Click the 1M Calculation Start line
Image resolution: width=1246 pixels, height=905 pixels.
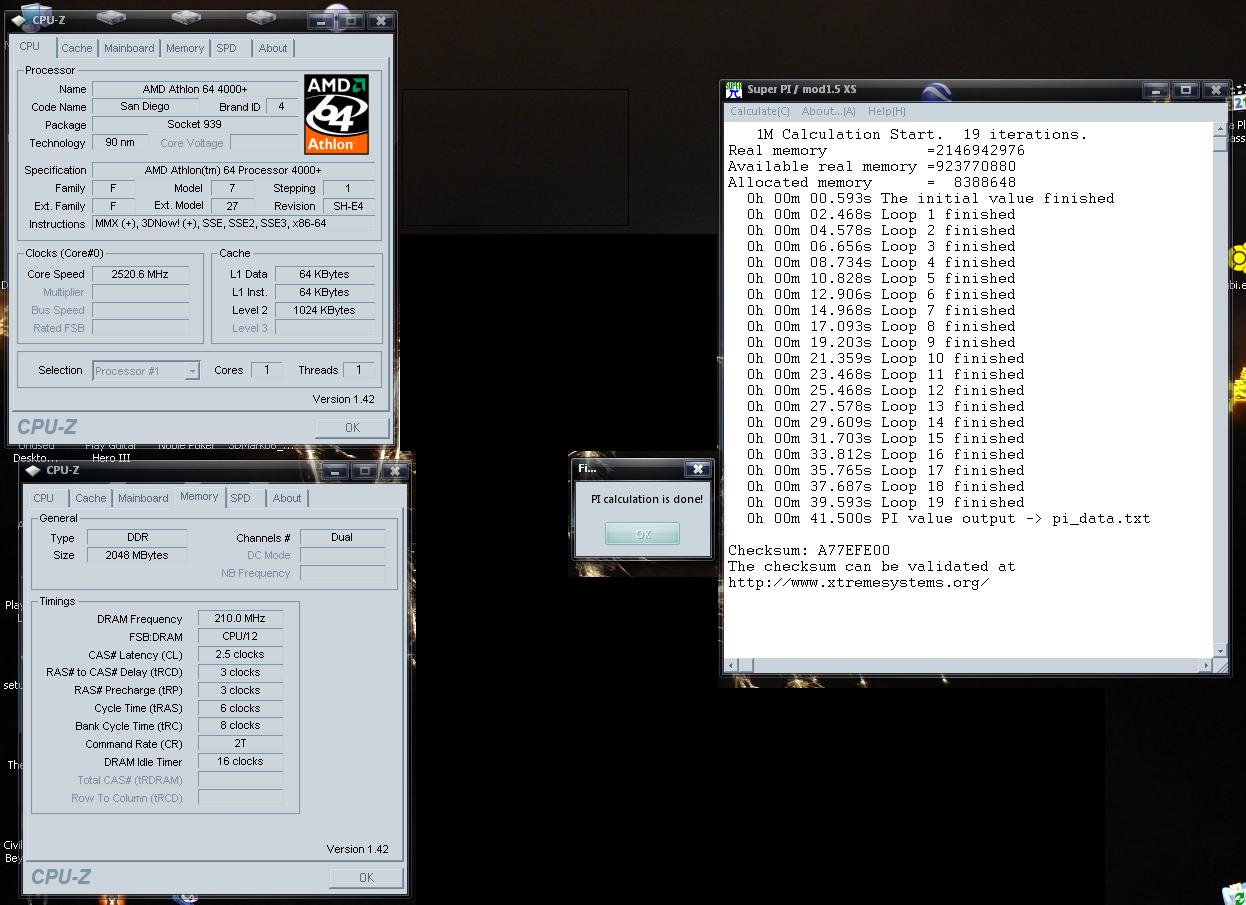point(921,135)
